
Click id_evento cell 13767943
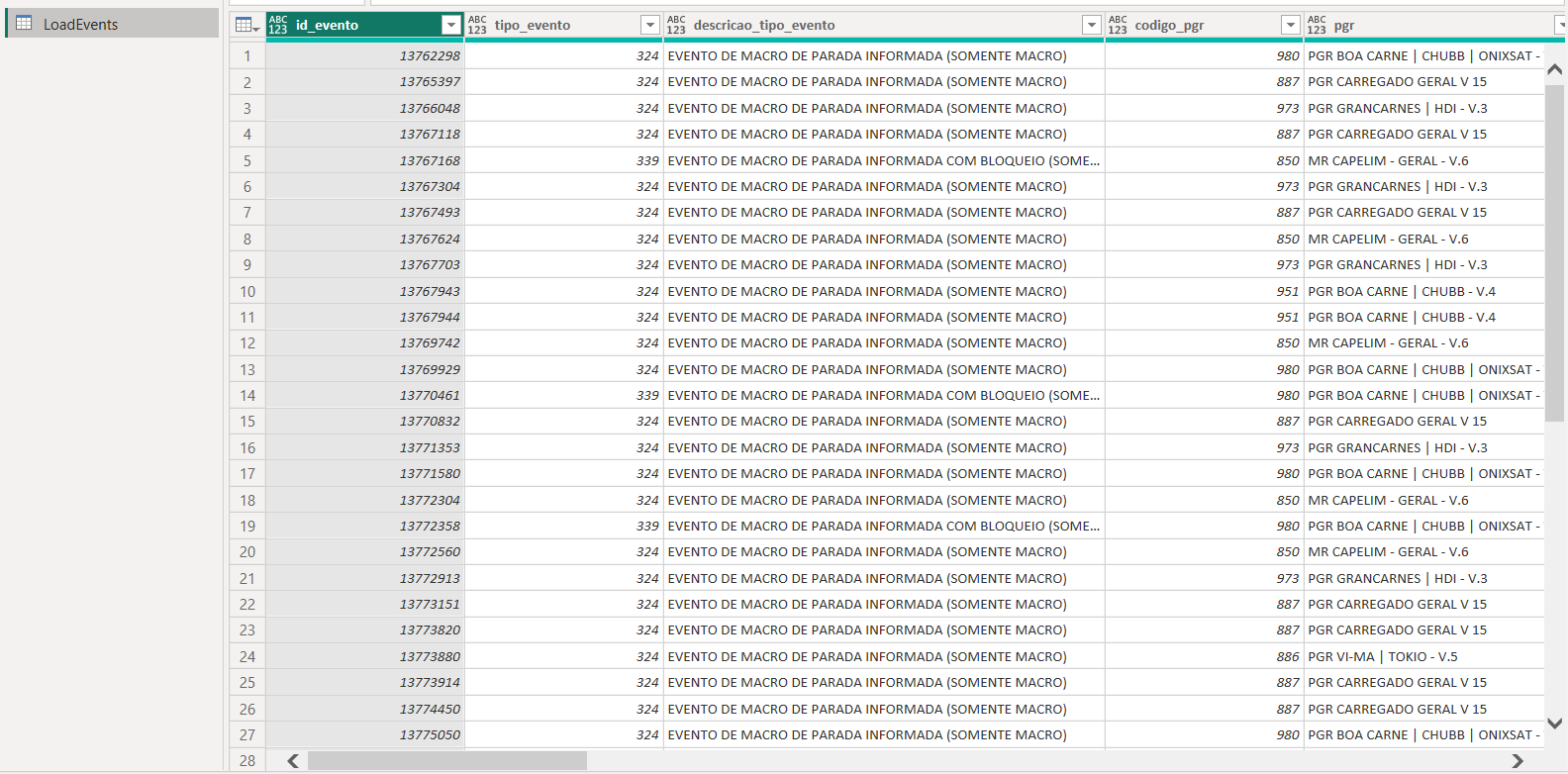365,291
